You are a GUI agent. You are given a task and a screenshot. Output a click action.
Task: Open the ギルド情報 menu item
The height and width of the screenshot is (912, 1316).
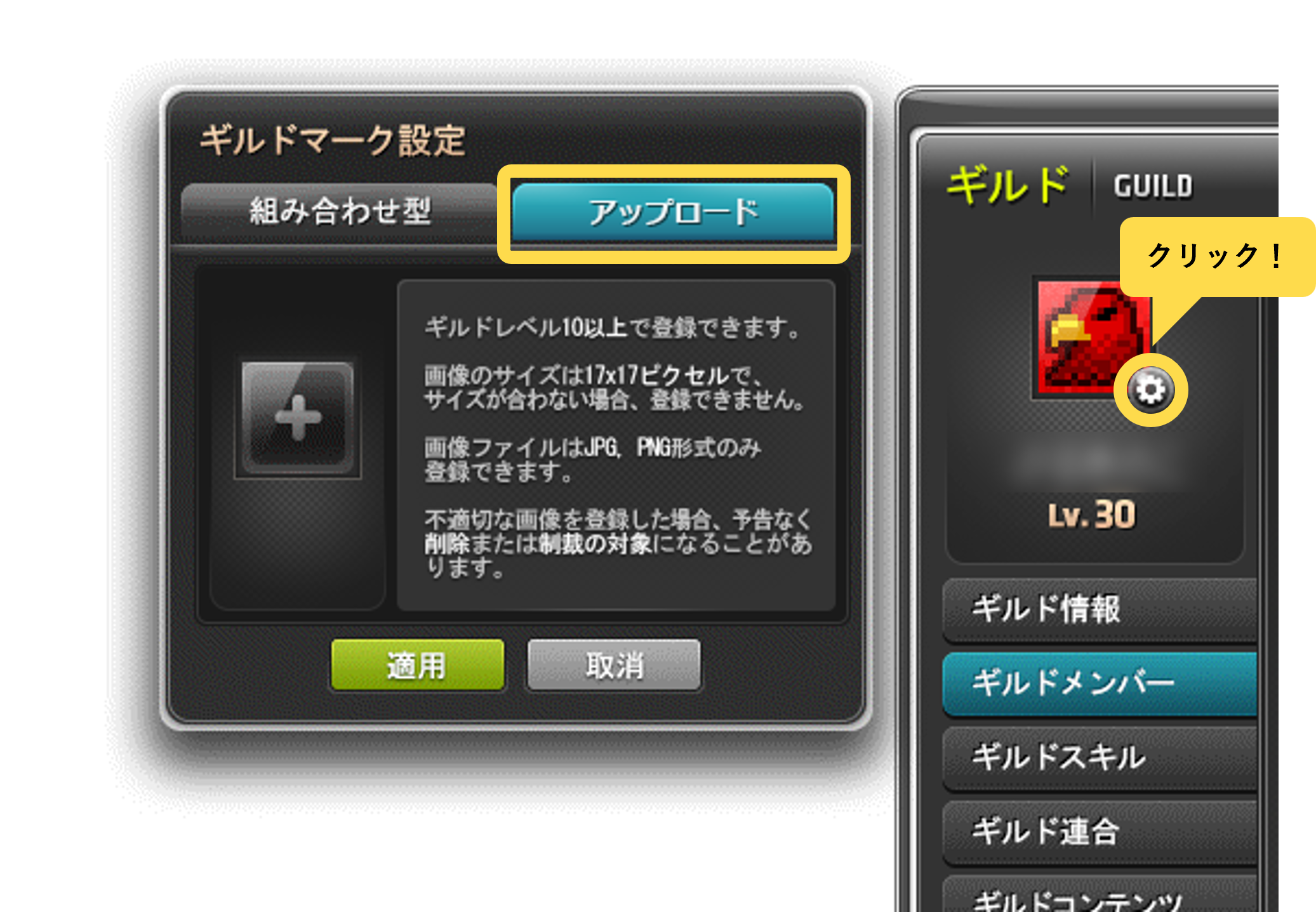point(1100,609)
